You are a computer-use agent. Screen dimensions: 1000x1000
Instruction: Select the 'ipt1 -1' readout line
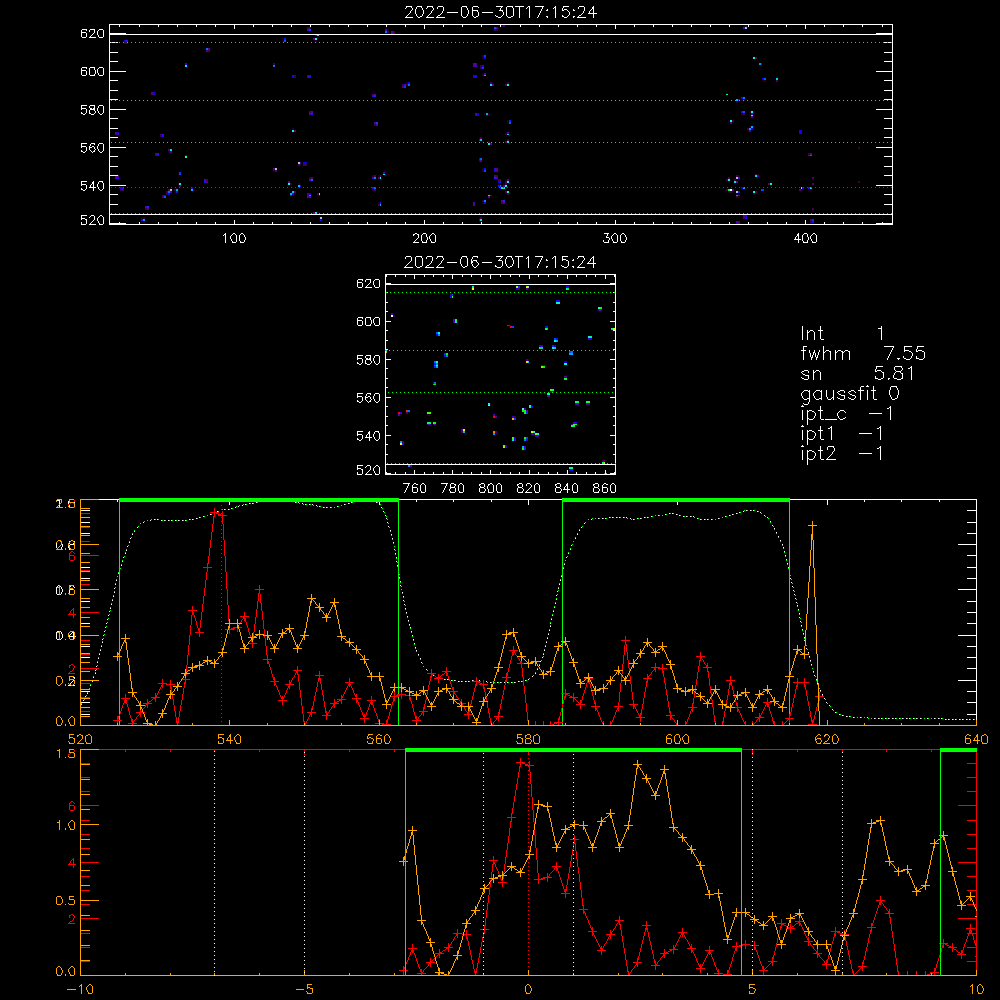click(842, 434)
